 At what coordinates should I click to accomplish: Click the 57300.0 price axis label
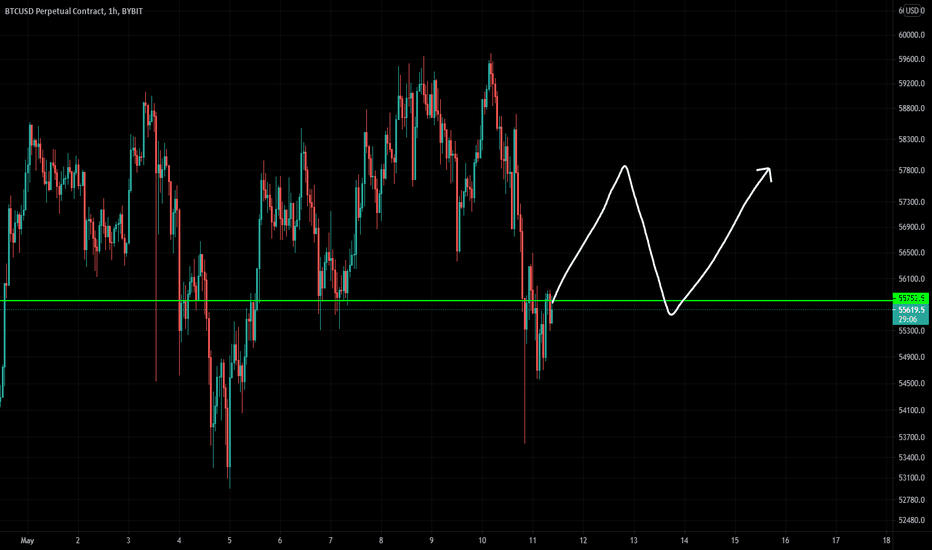click(x=911, y=202)
